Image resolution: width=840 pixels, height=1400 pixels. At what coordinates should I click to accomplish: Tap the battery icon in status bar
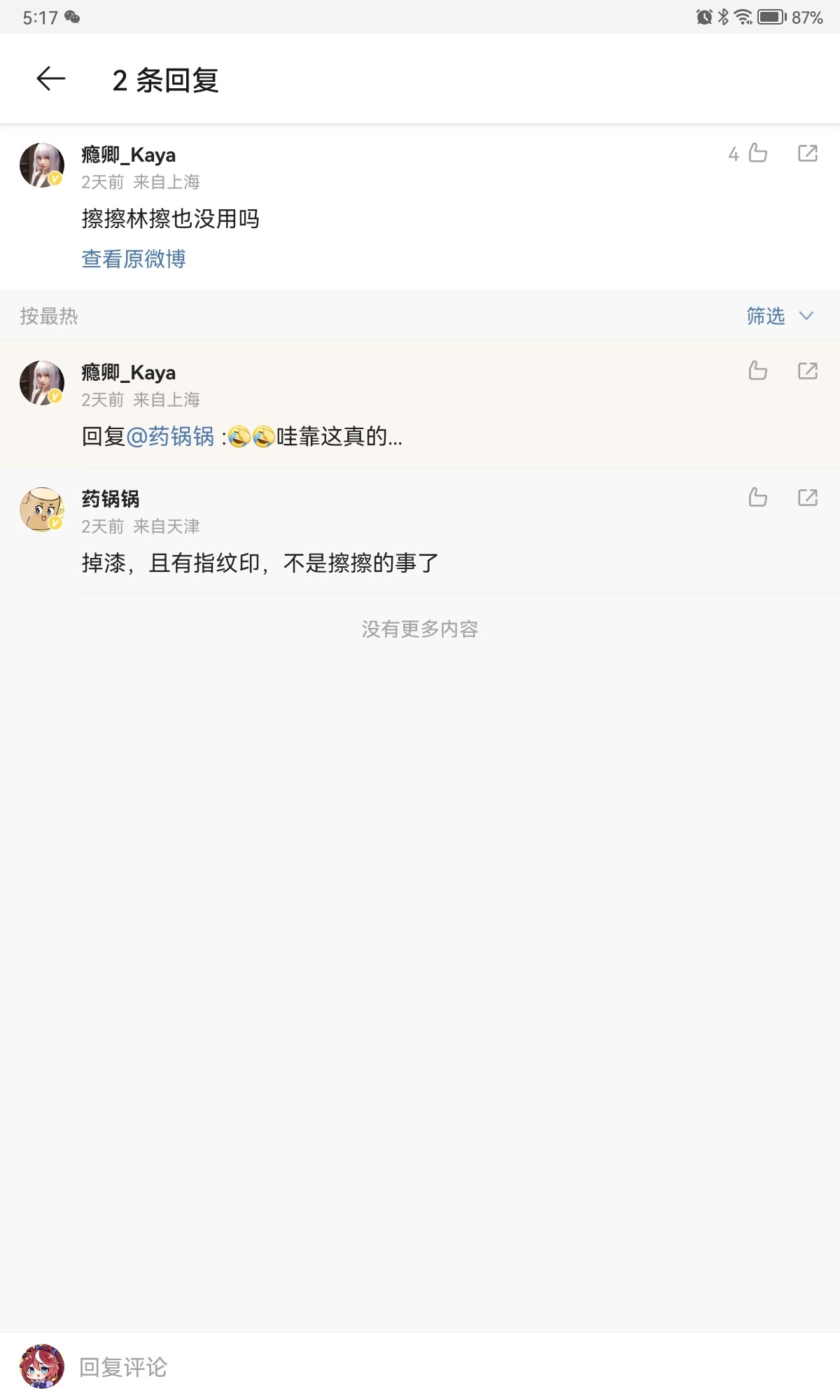point(772,17)
